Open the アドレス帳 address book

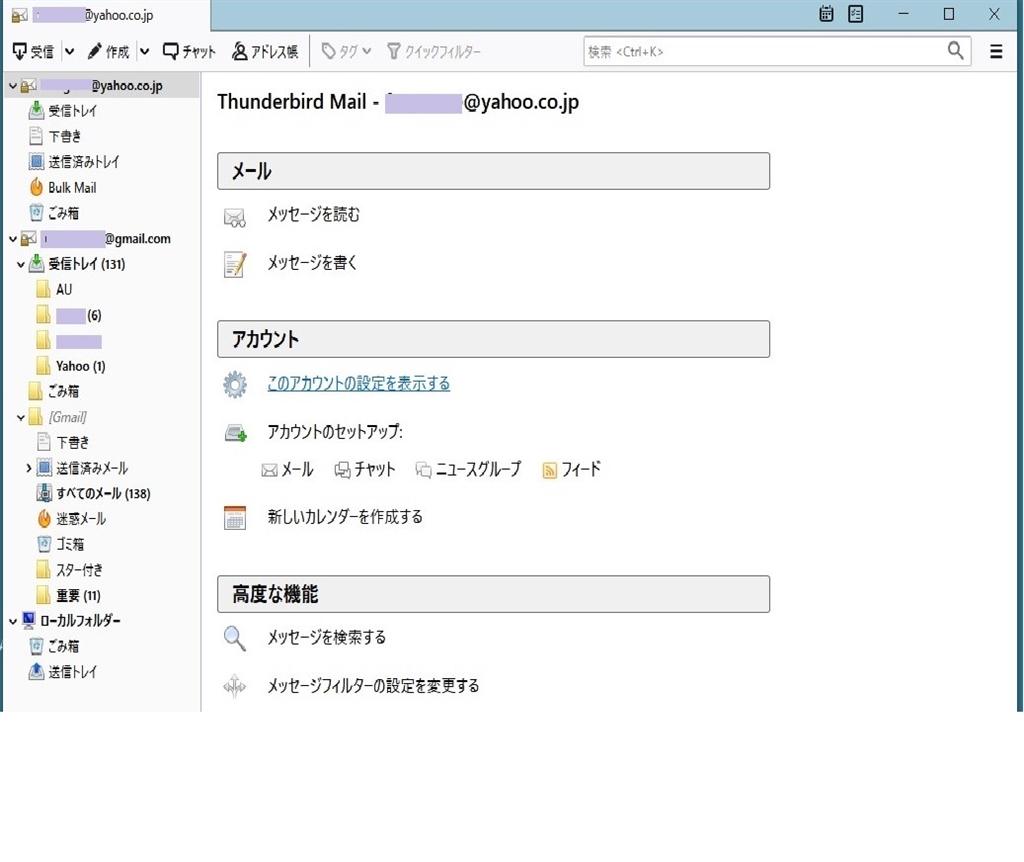265,52
